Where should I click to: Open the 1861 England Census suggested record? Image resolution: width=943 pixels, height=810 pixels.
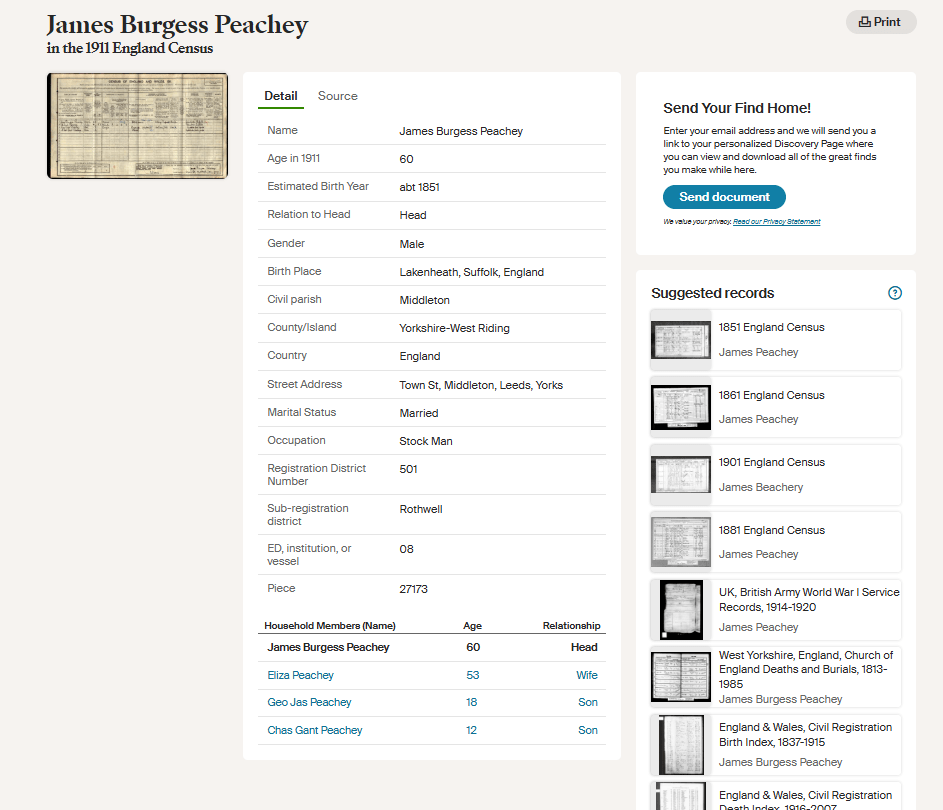tap(771, 395)
